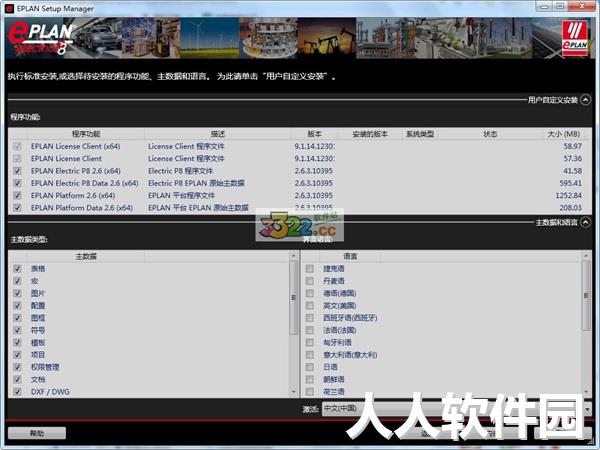The height and width of the screenshot is (450, 600).
Task: Uncheck EPLAN Platform Data 2.6 (x64)
Action: pyautogui.click(x=17, y=207)
